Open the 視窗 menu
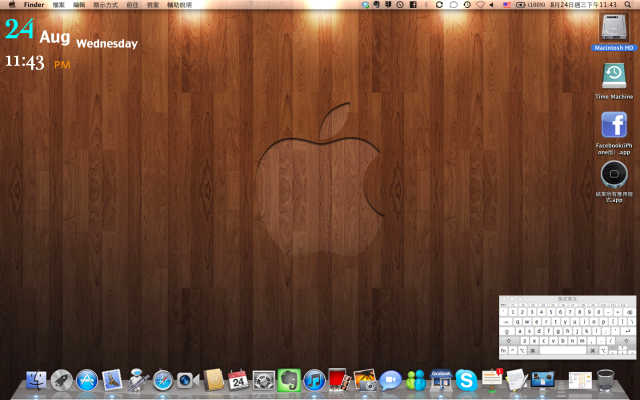The width and height of the screenshot is (640, 400). pyautogui.click(x=153, y=5)
